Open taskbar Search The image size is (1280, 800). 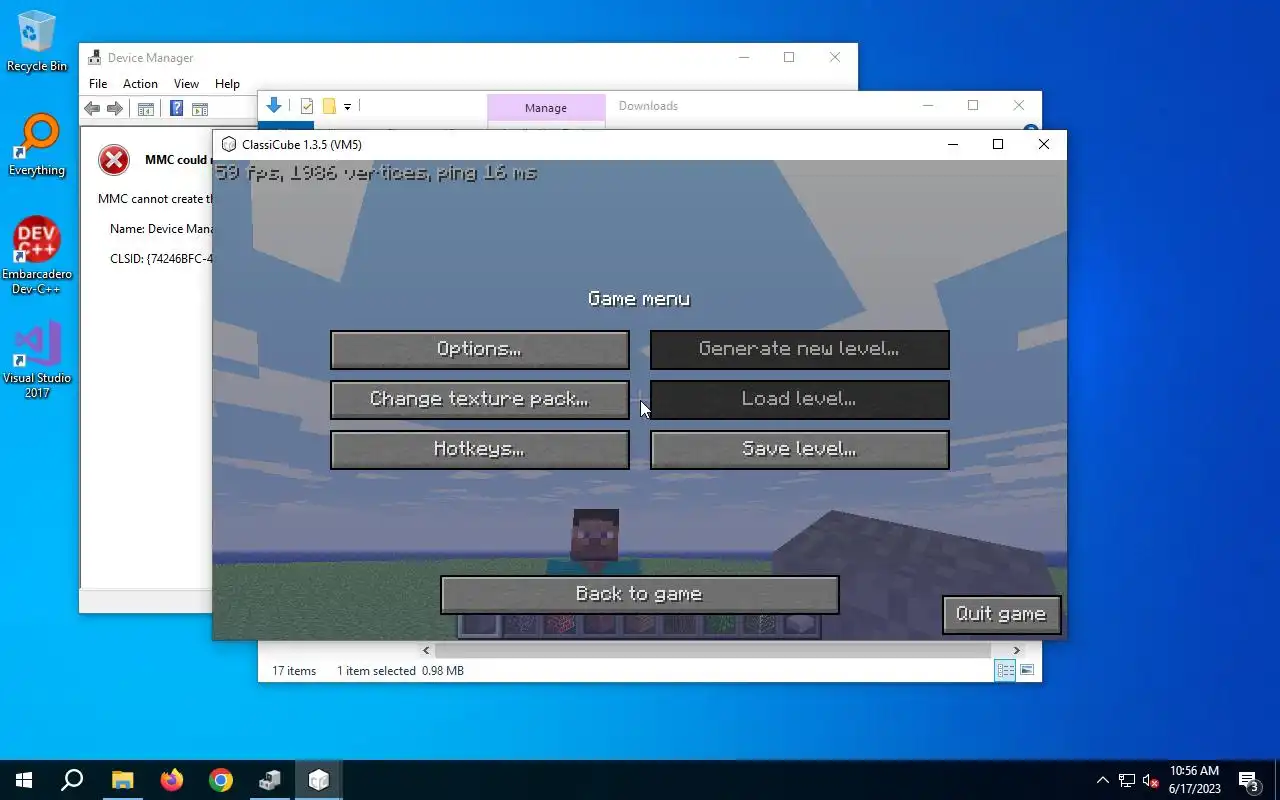[x=72, y=780]
